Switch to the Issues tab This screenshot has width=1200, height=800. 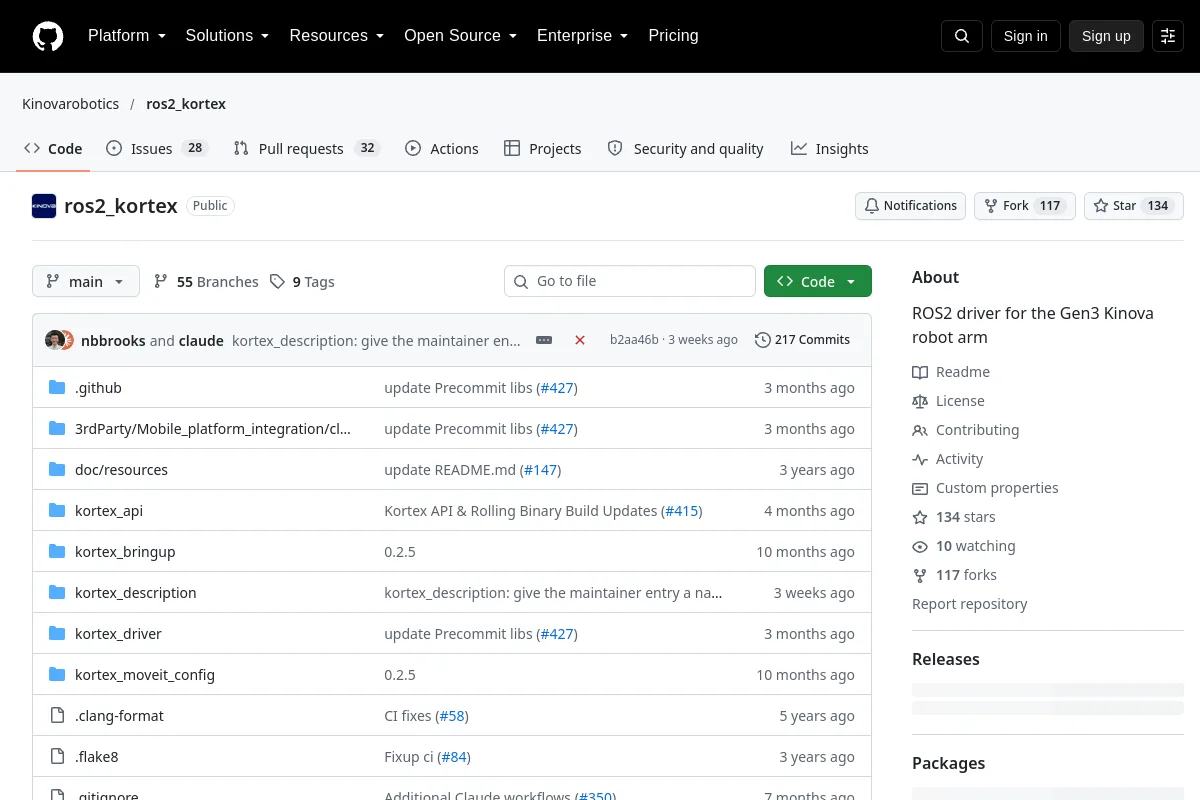(156, 149)
